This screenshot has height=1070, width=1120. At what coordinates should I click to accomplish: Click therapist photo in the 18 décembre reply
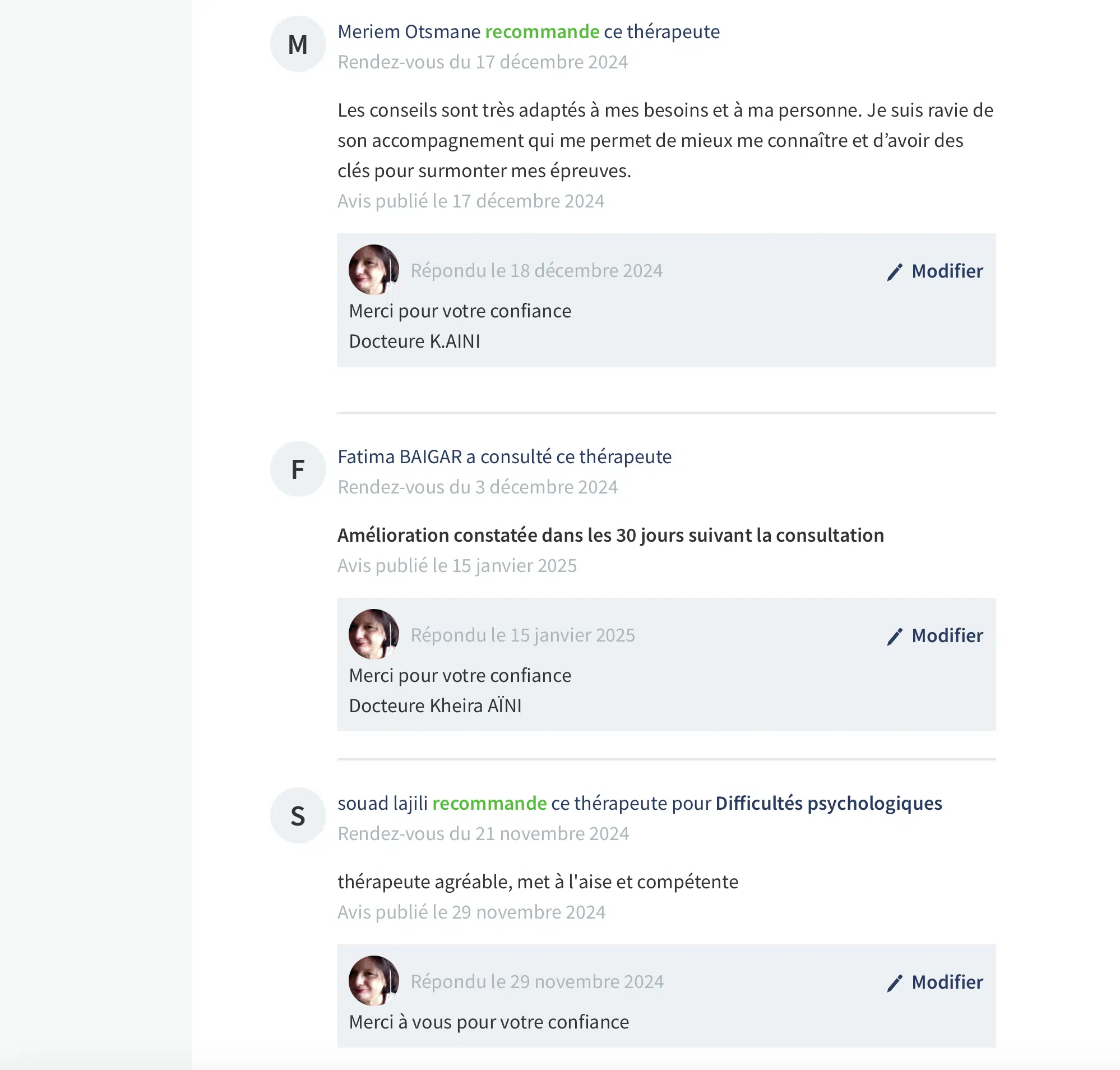373,269
